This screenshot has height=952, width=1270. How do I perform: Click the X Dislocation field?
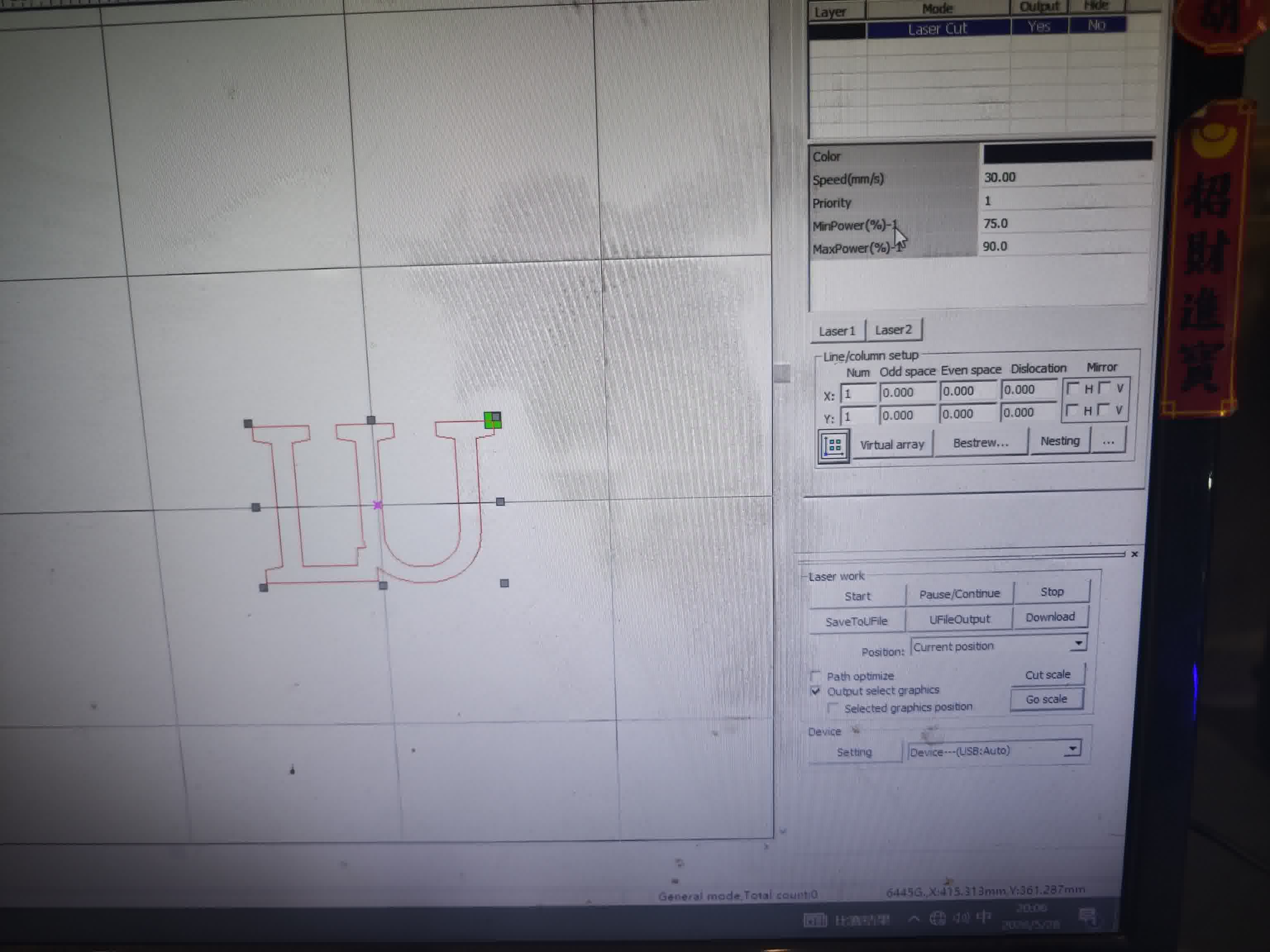click(x=1029, y=390)
